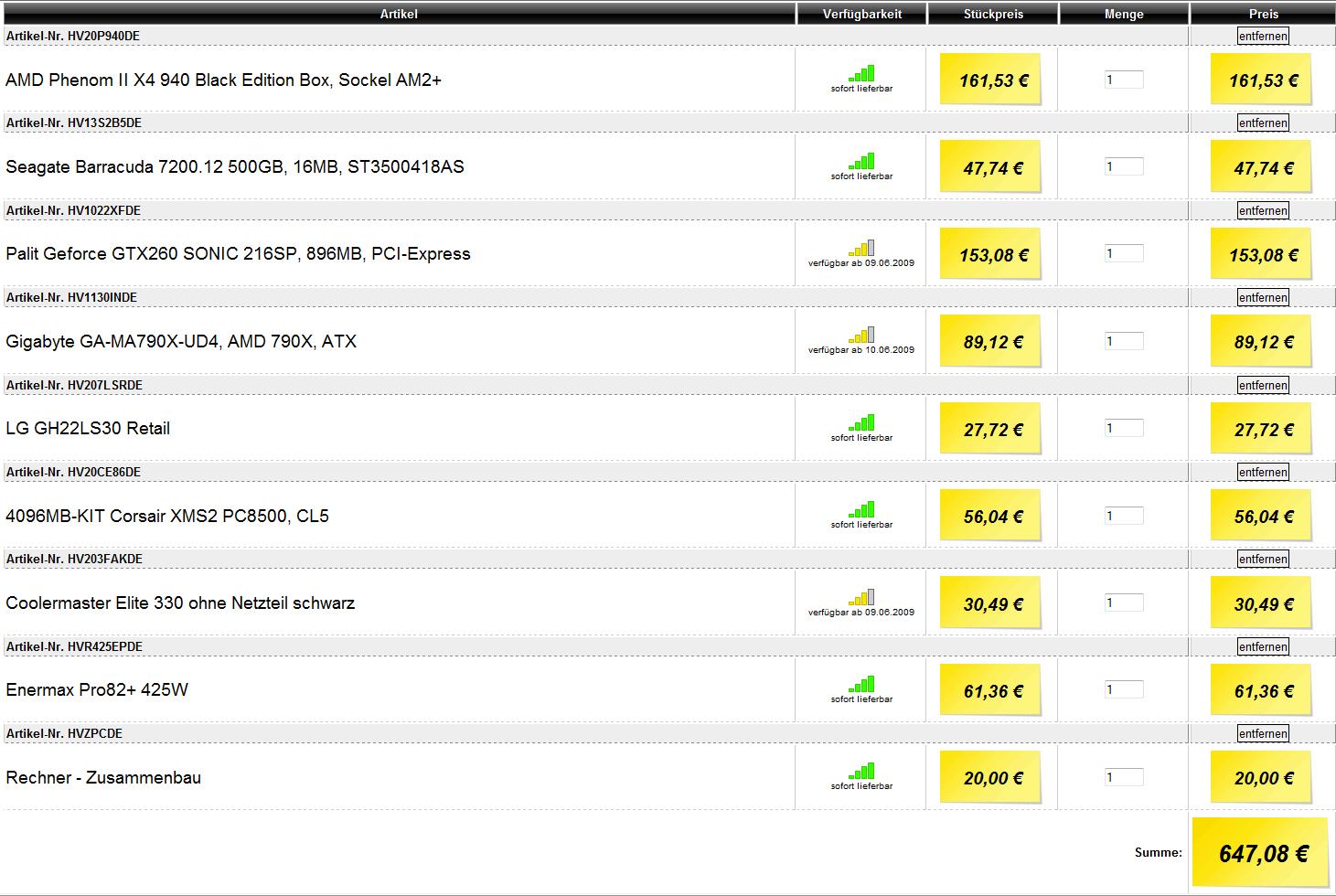The image size is (1336, 896).
Task: Open LG GH22LS30 Retail product link
Action: 88,428
